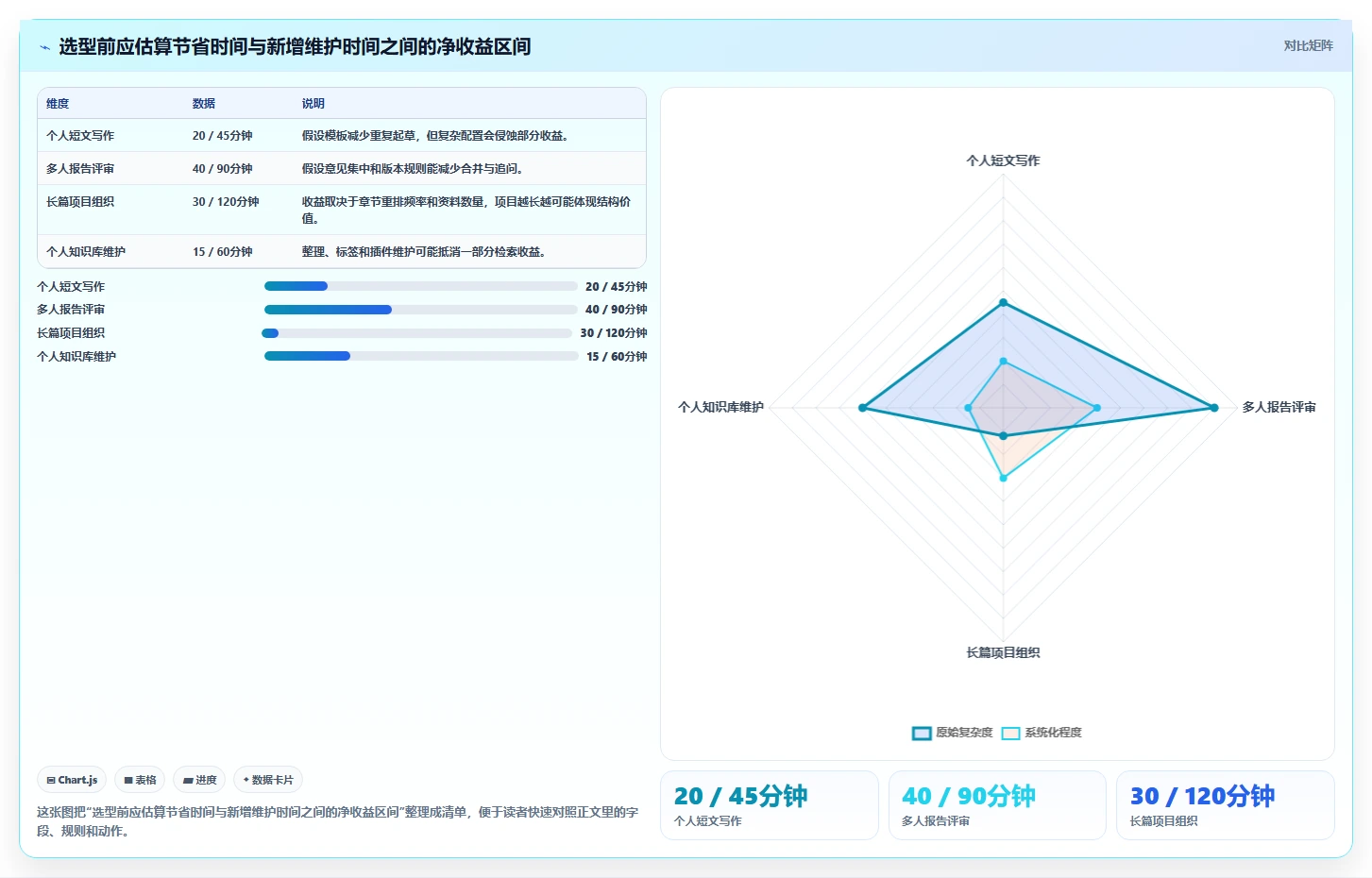Toggle the 系统化程度 legend entry

pyautogui.click(x=1042, y=733)
